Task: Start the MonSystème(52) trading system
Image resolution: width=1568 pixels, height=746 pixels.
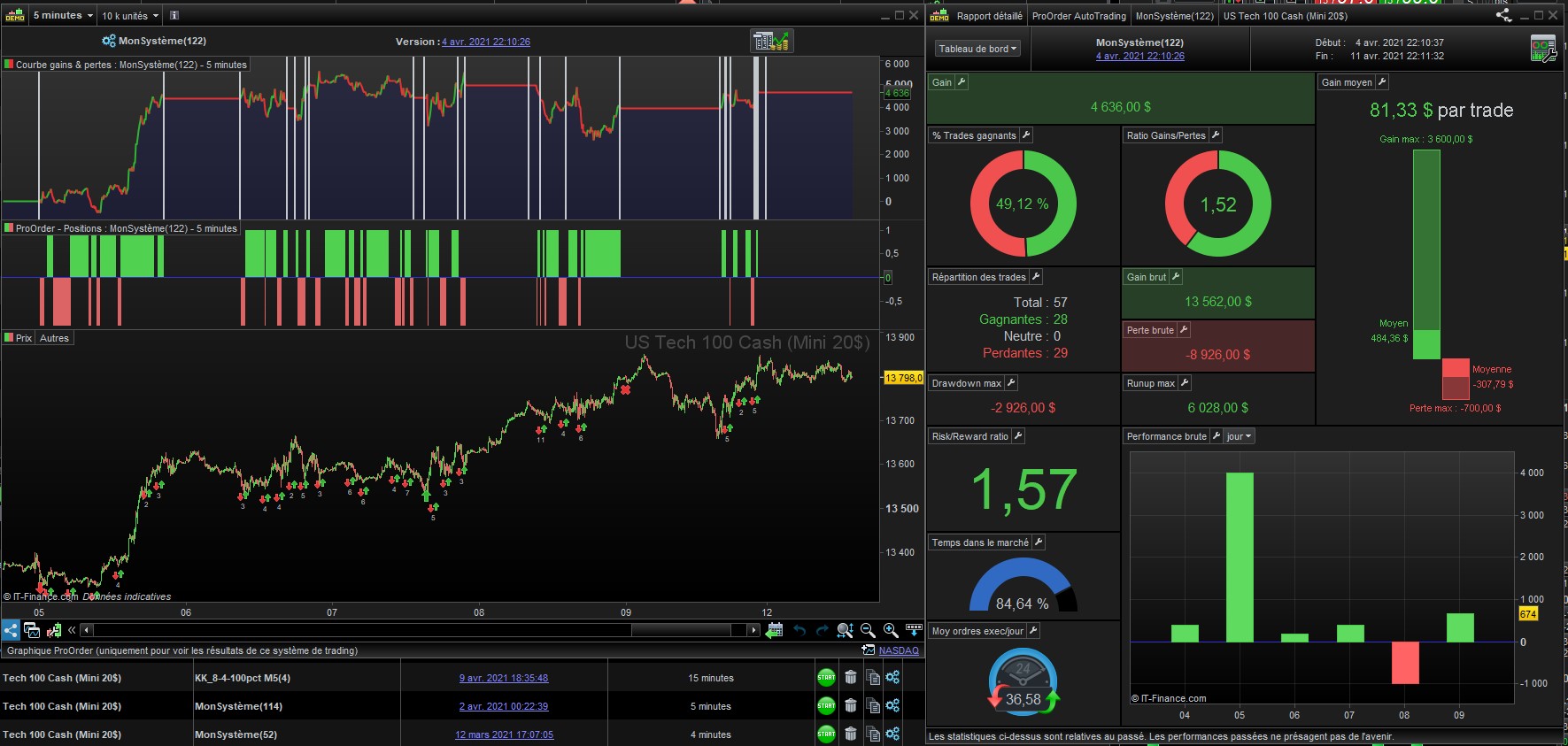Action: click(x=826, y=734)
